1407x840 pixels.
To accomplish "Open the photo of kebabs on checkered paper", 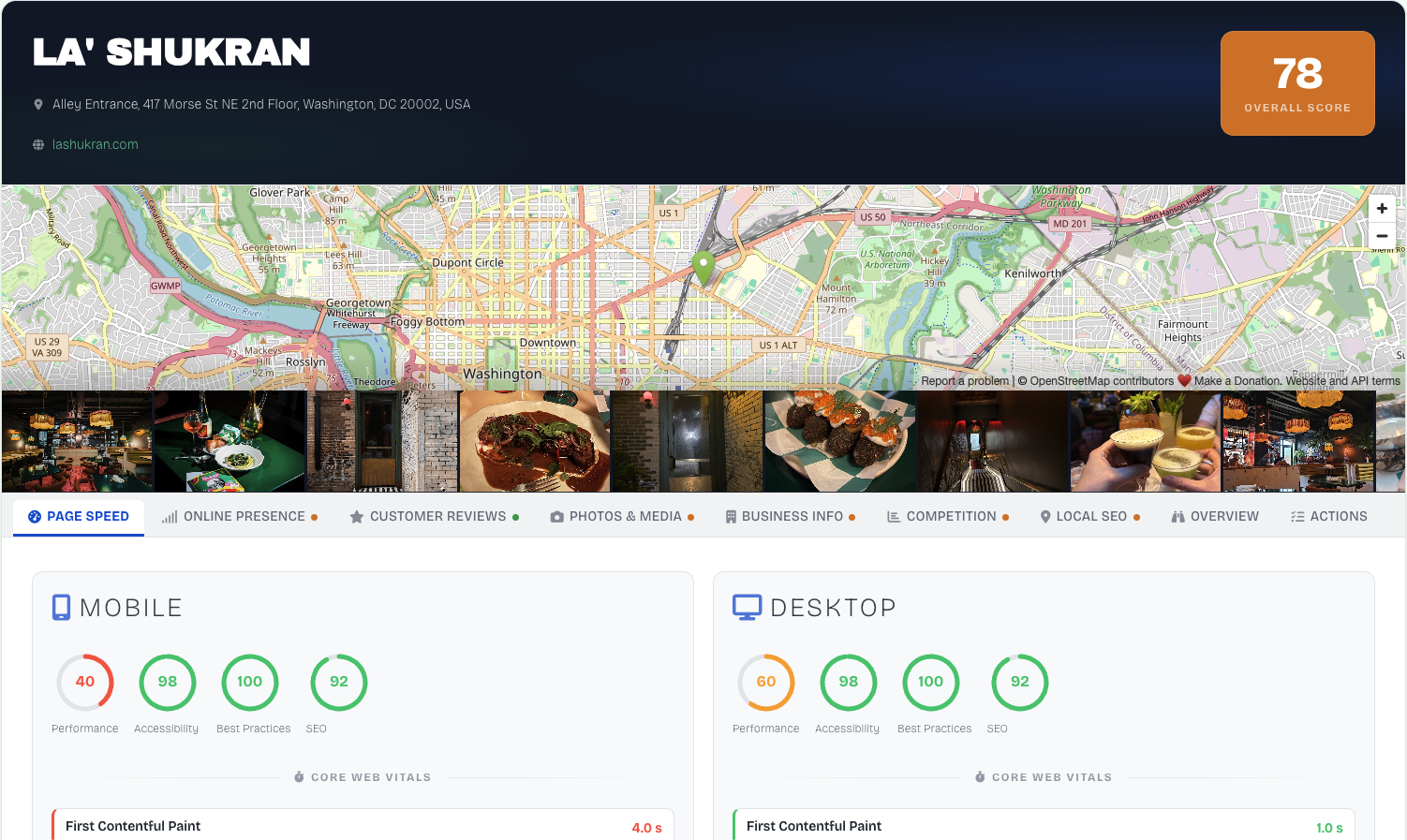I will (x=840, y=441).
